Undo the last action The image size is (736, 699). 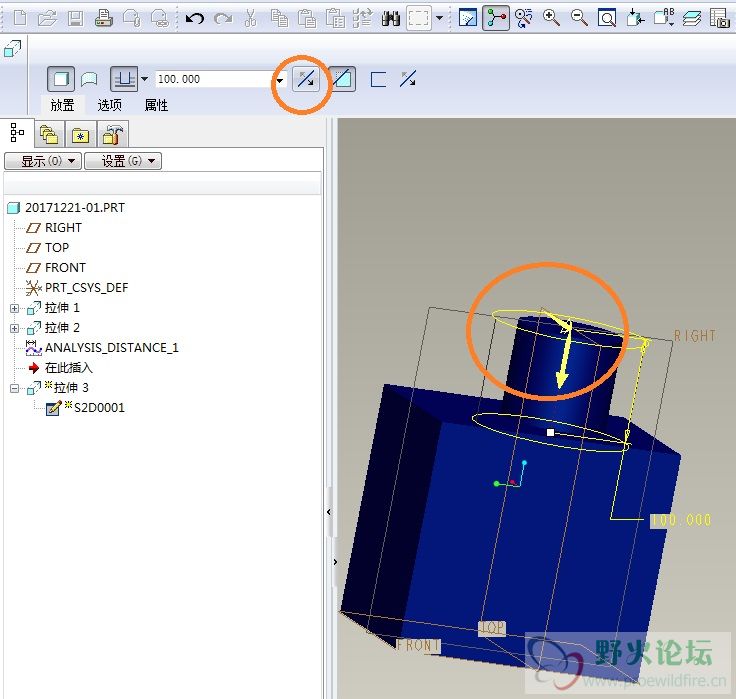(194, 19)
